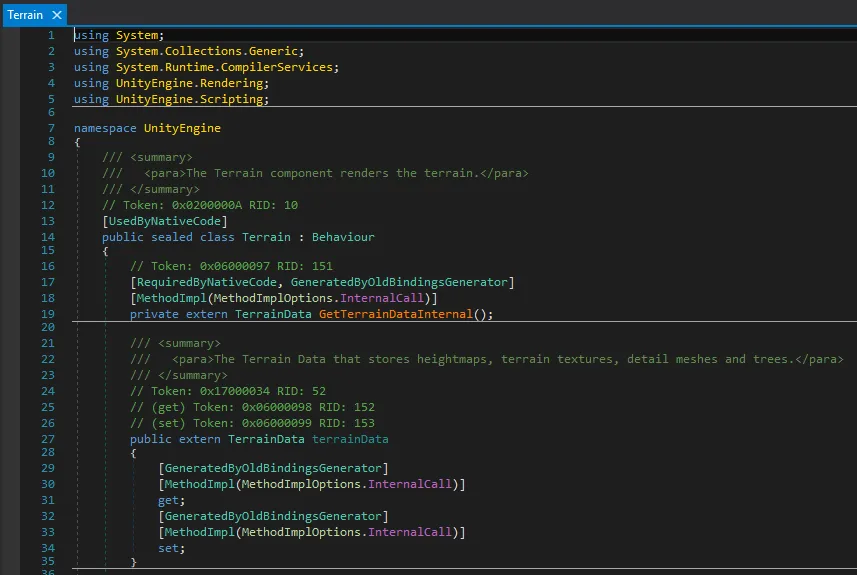The image size is (857, 575).
Task: Click the RequiredByNativeCode attribute on line 17
Action: (x=207, y=283)
